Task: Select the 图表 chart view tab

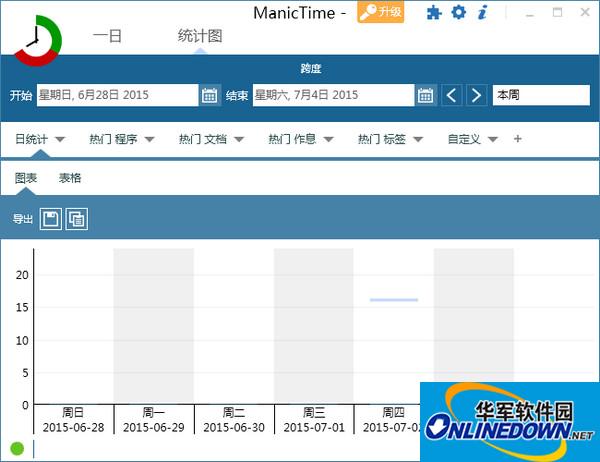Action: pos(26,178)
